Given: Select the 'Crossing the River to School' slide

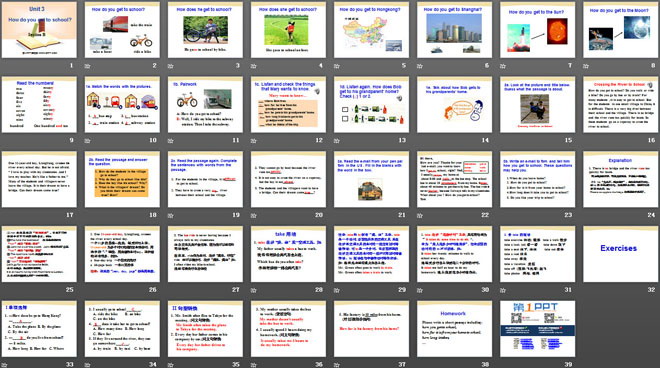Looking at the screenshot, I should click(621, 104).
